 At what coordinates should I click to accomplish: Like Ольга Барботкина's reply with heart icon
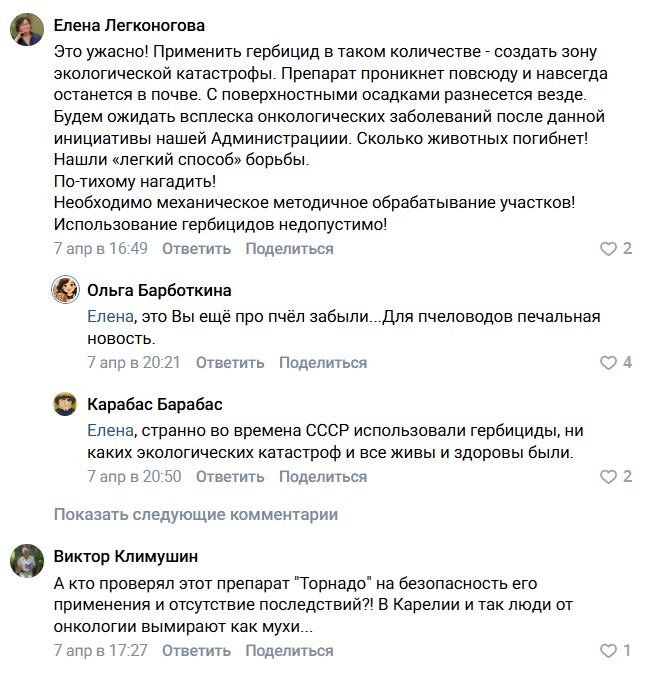[x=608, y=363]
